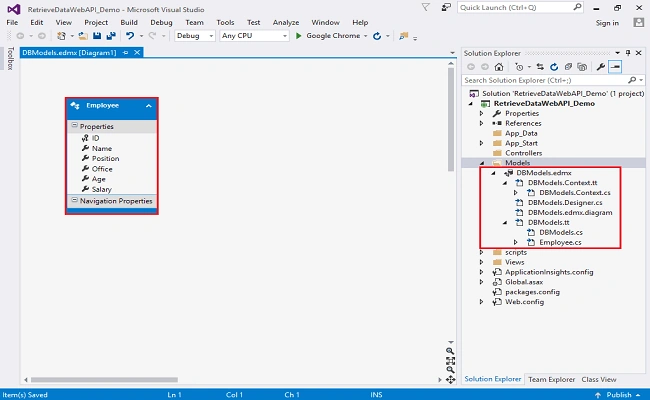Screen dimensions: 650x400
Task: Click the New Project toolbar icon
Action: (x=61, y=36)
